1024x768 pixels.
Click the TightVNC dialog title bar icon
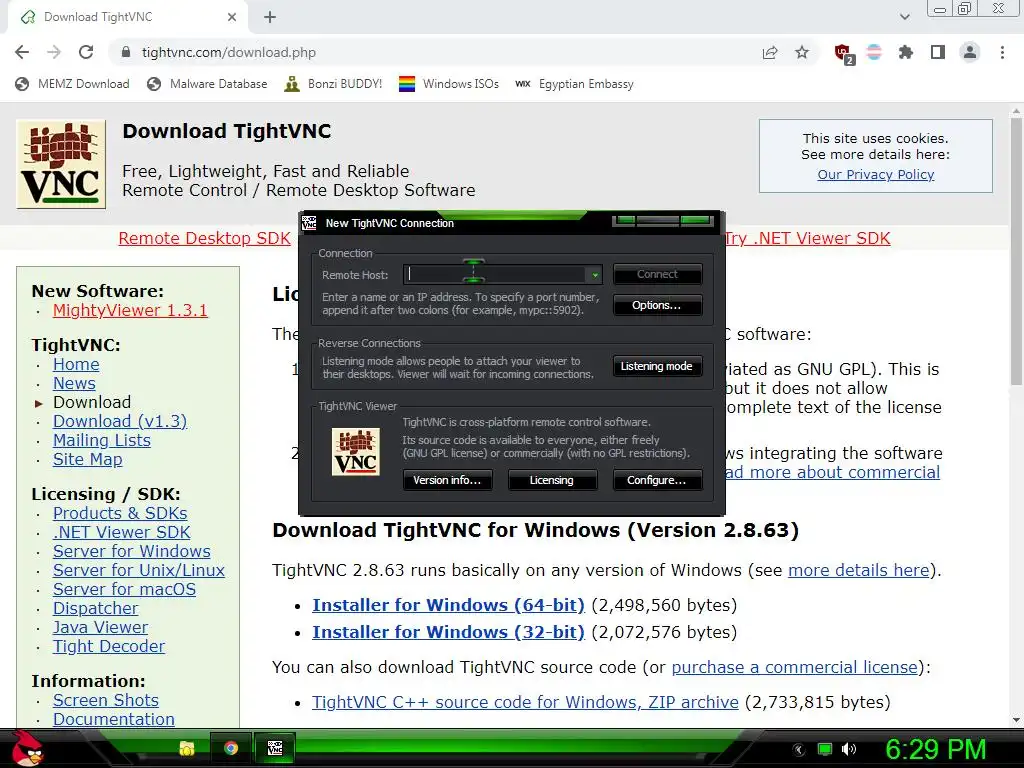tap(310, 223)
